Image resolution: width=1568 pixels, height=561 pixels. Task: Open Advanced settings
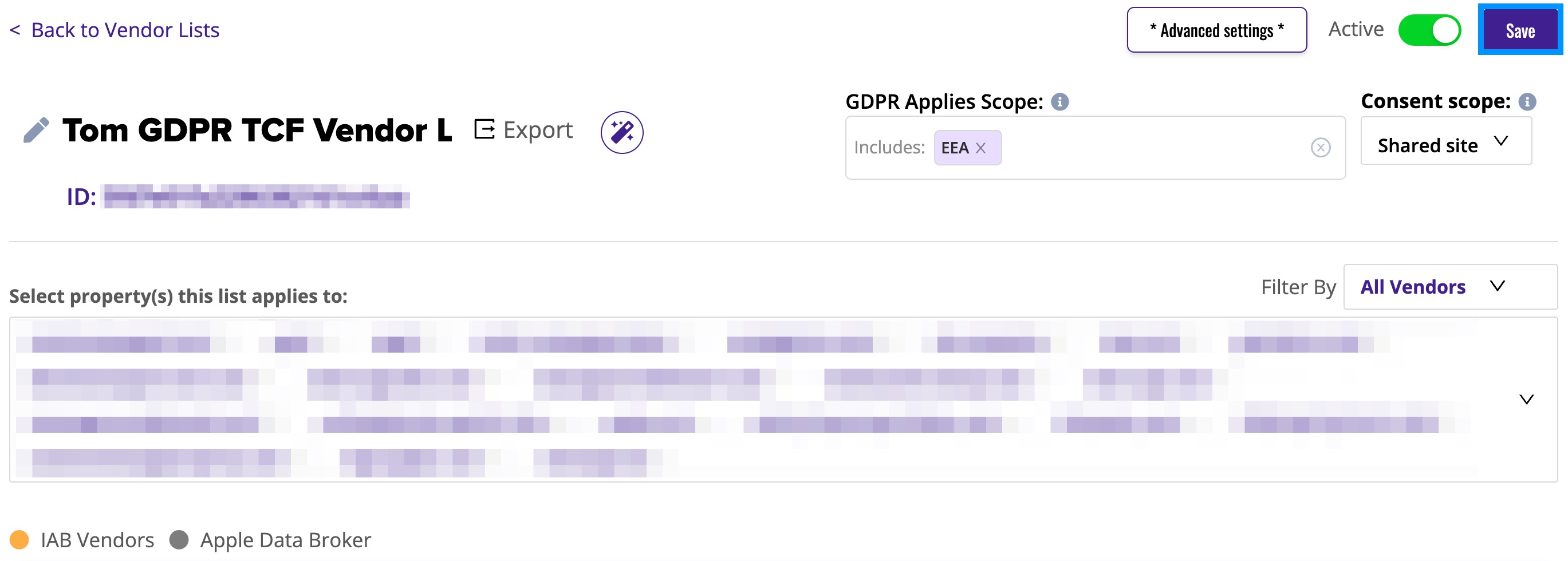tap(1216, 30)
